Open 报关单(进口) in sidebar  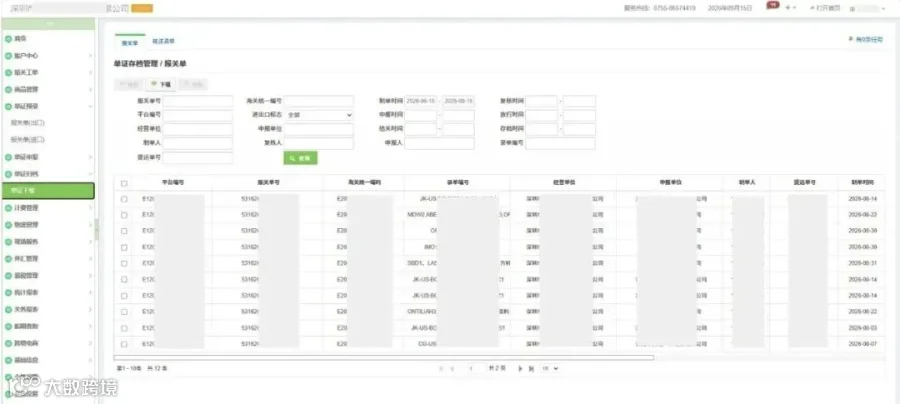click(x=28, y=139)
